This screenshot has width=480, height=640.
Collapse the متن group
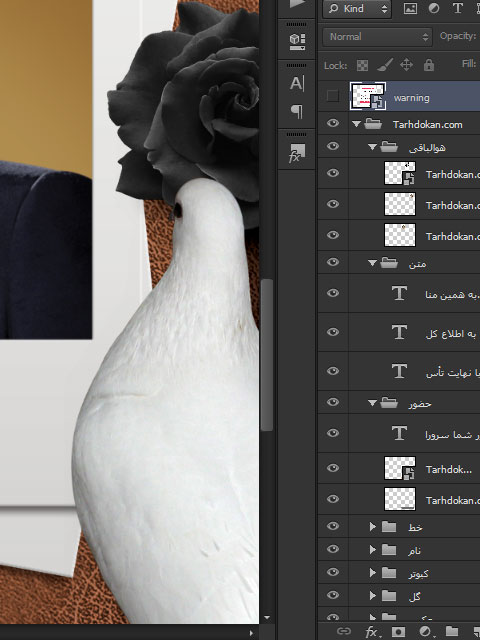coord(372,263)
